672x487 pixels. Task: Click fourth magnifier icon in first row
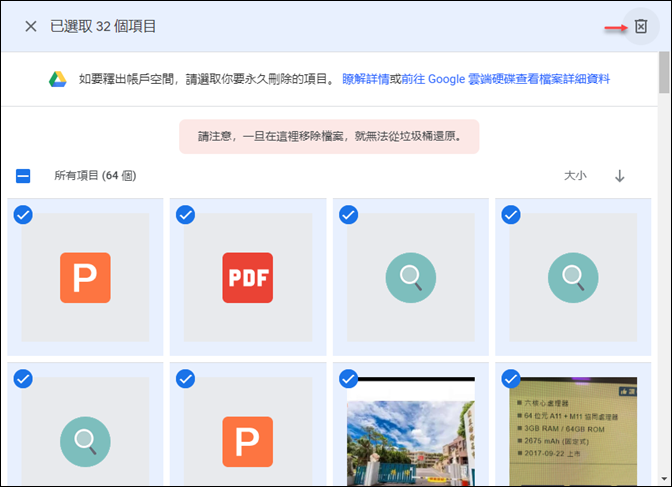click(x=573, y=278)
